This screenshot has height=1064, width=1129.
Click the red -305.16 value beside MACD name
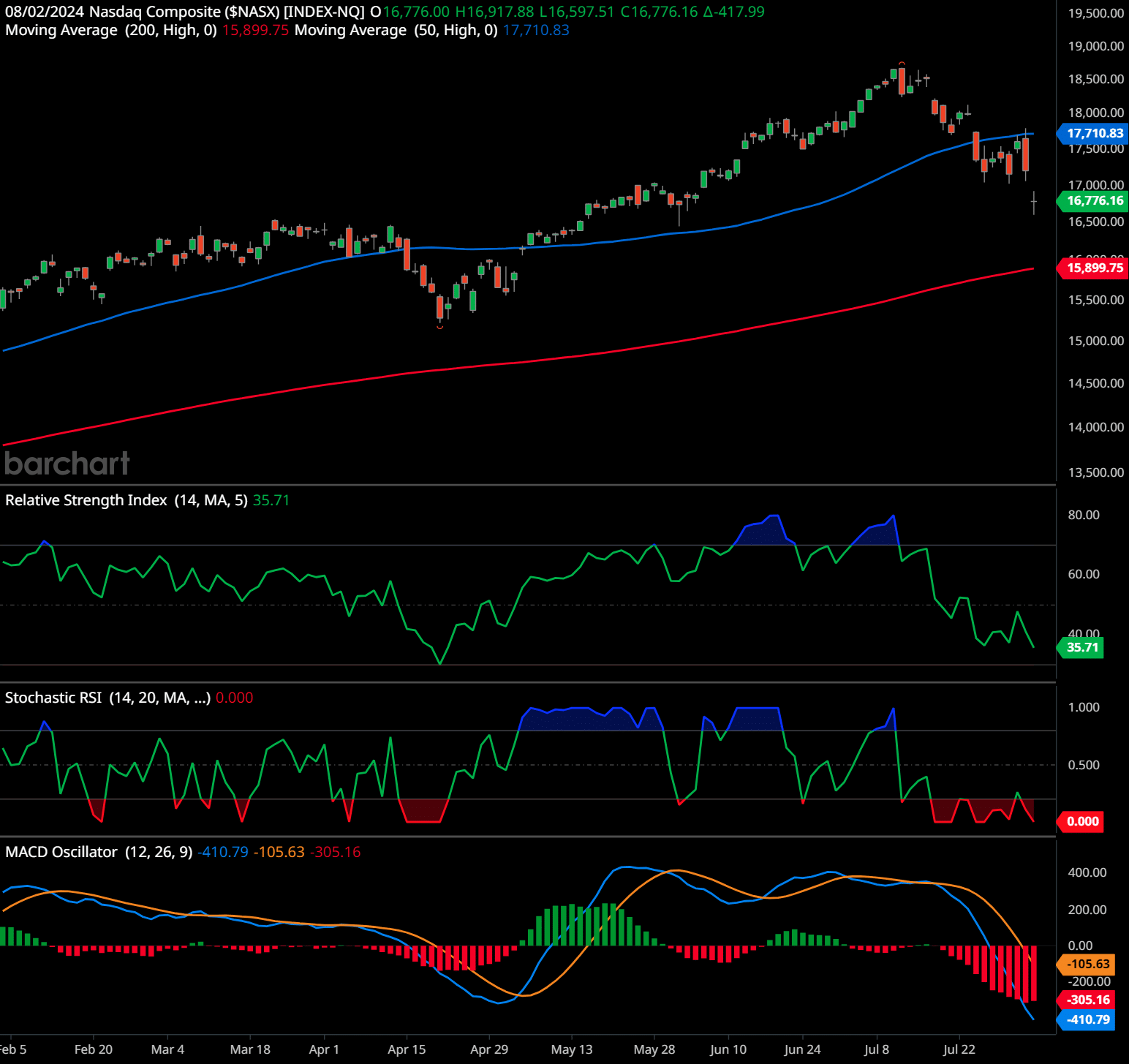[336, 852]
